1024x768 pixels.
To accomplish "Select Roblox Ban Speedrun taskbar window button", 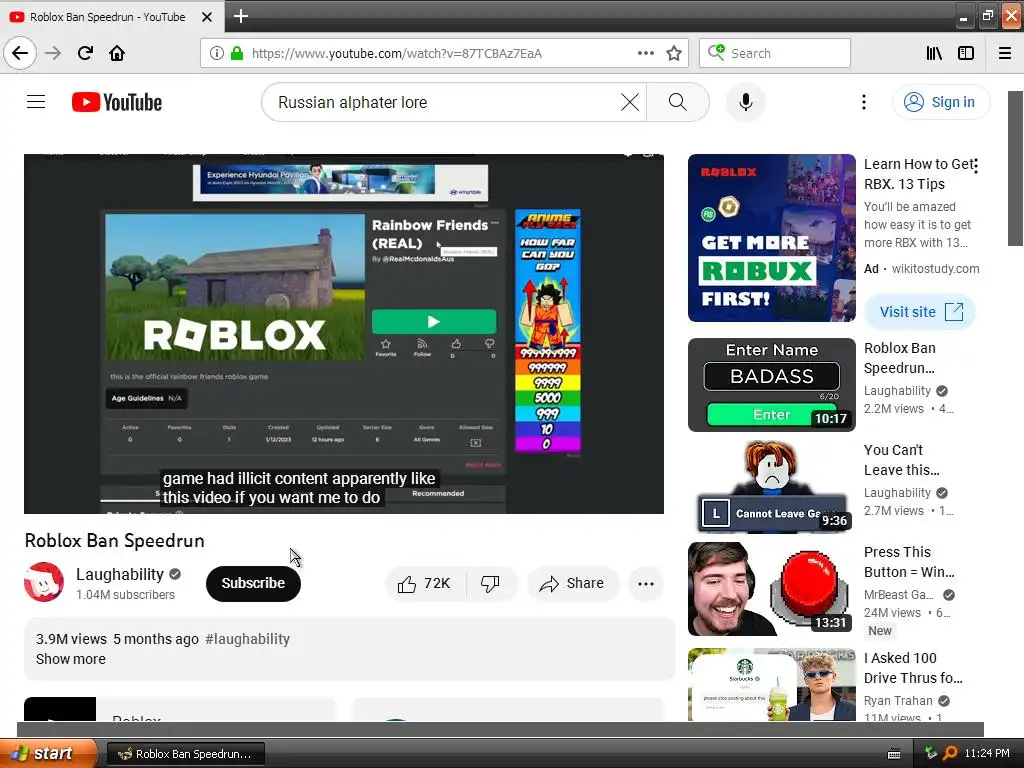I will [x=185, y=754].
